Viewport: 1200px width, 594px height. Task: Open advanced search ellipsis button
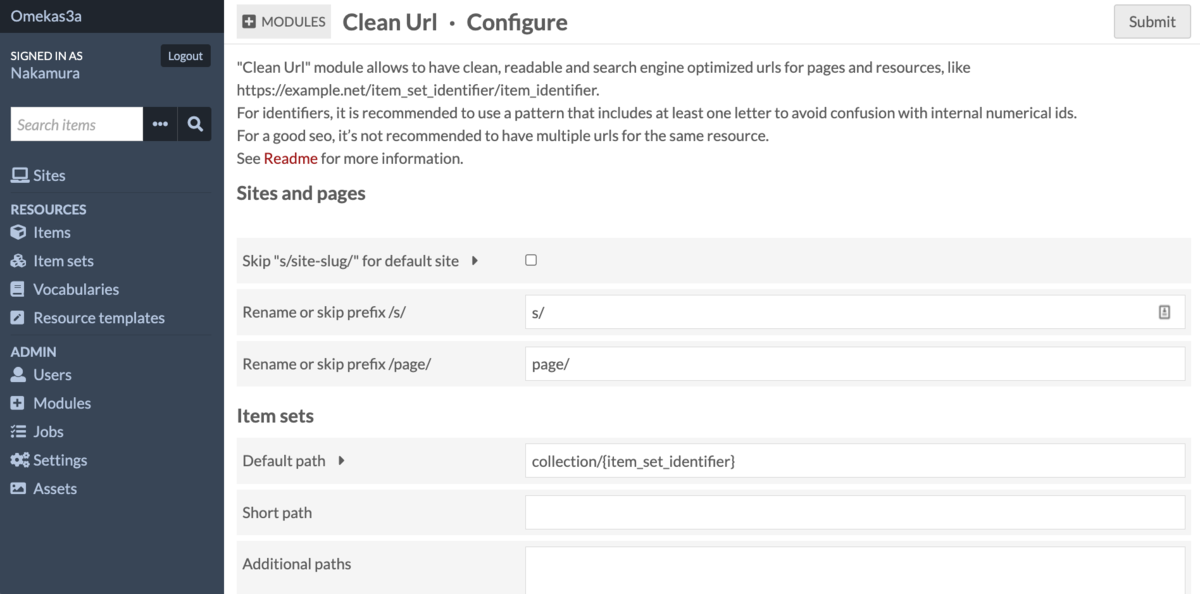click(x=160, y=125)
